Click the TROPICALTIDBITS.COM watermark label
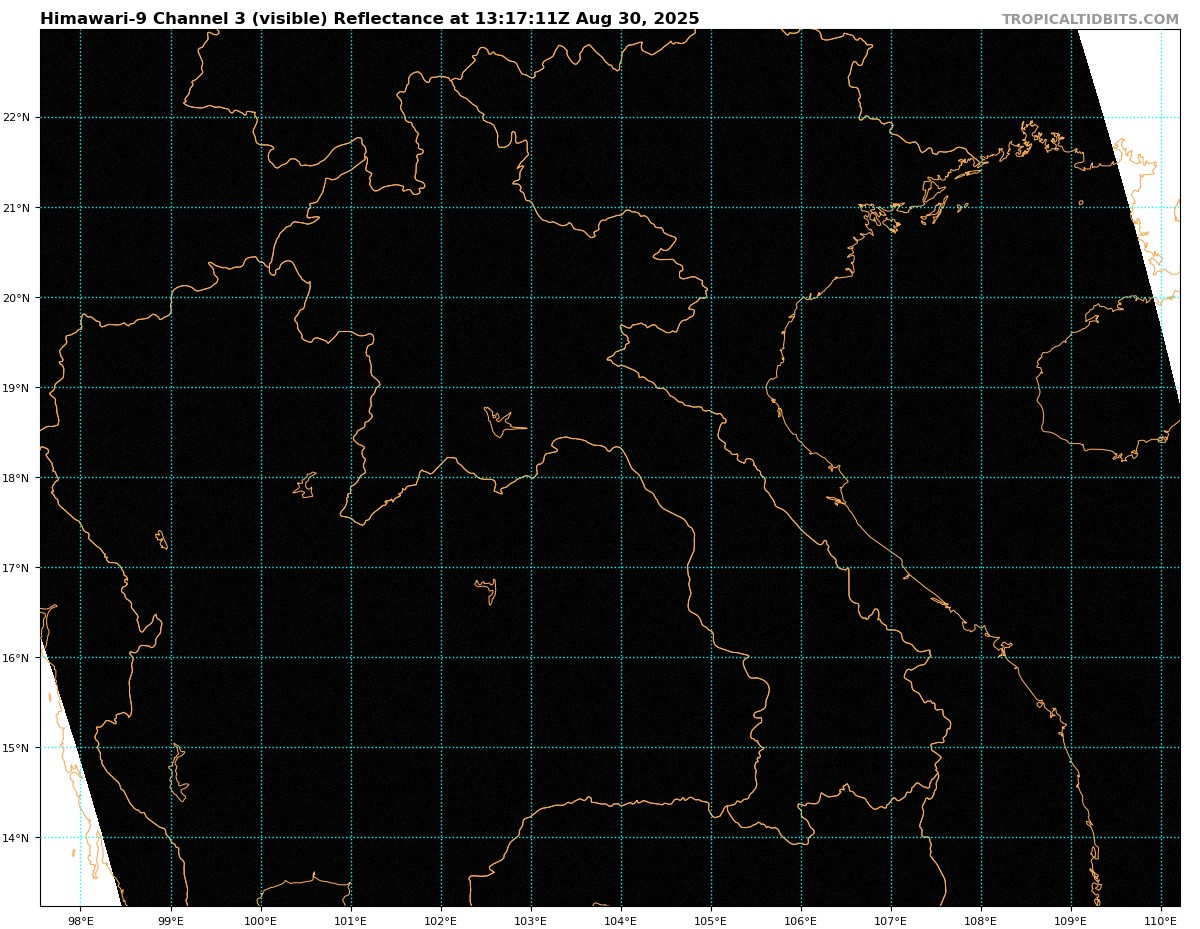 tap(1090, 20)
